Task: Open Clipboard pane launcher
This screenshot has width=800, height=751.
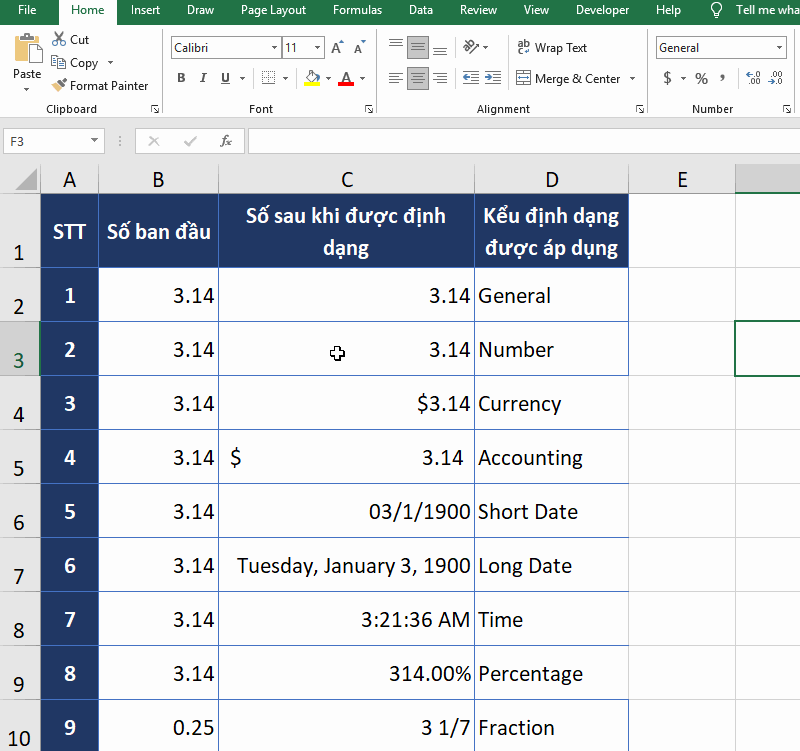Action: (x=155, y=109)
